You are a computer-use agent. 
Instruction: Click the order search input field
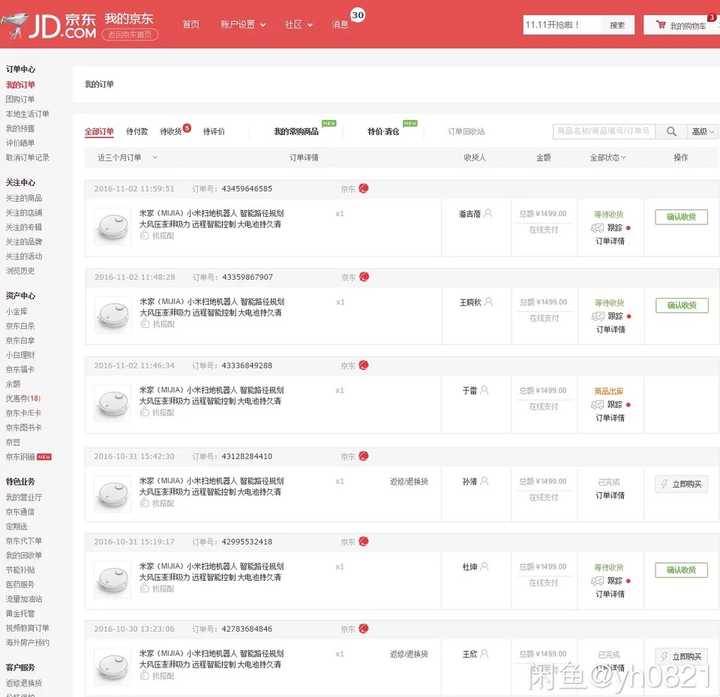click(x=603, y=131)
